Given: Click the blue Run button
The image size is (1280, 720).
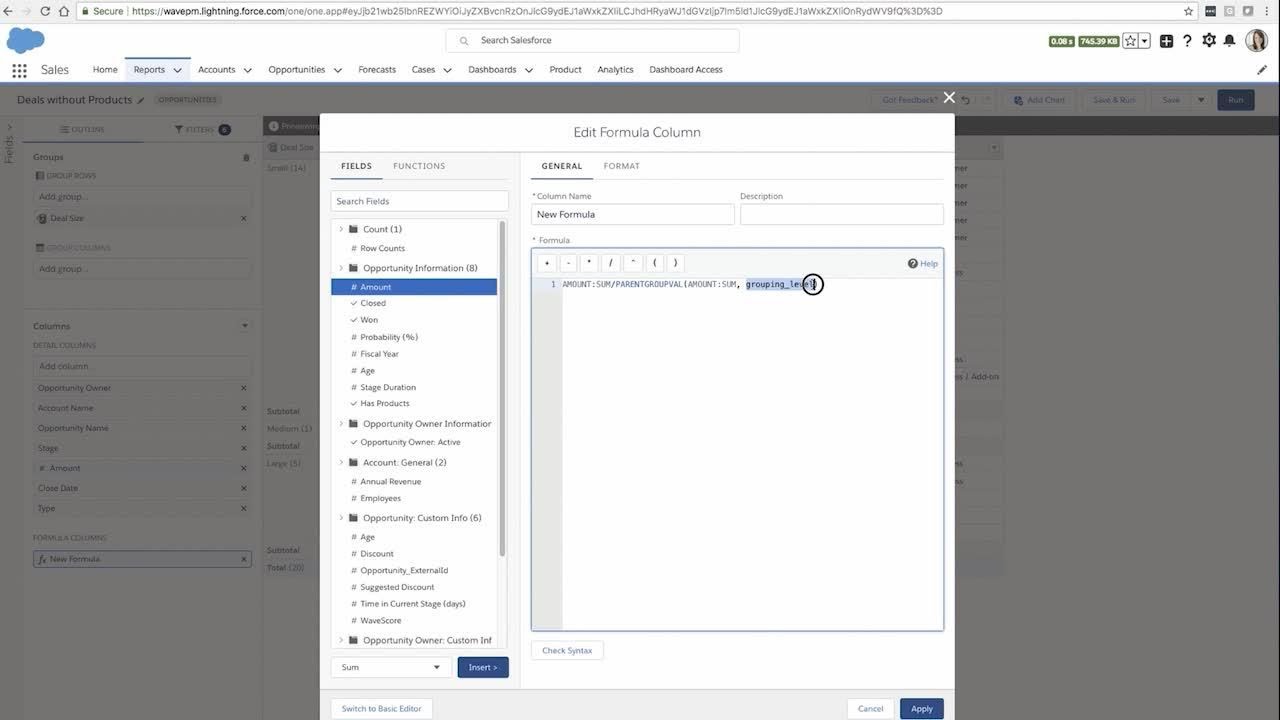Looking at the screenshot, I should tap(1236, 100).
